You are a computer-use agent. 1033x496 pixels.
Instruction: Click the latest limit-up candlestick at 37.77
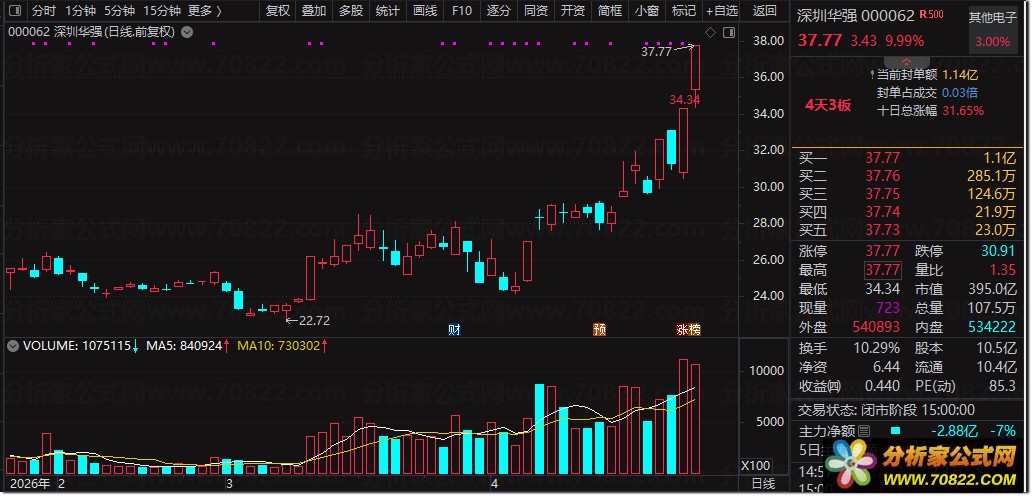click(694, 67)
